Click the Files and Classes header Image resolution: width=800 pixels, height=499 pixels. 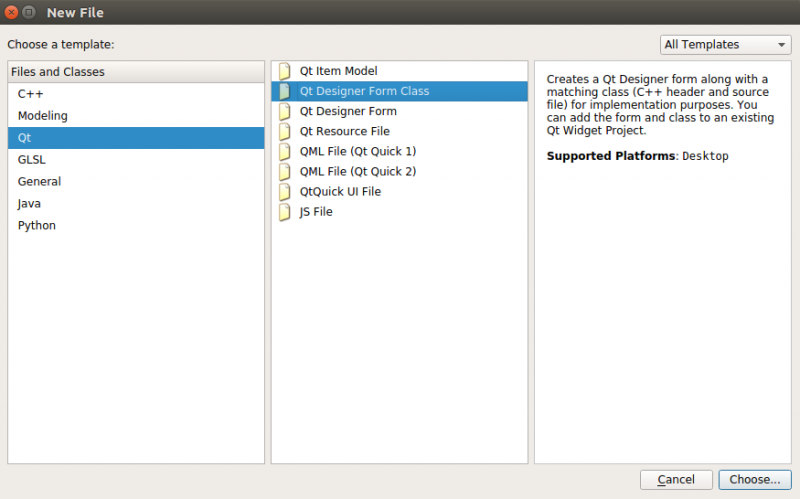(136, 72)
